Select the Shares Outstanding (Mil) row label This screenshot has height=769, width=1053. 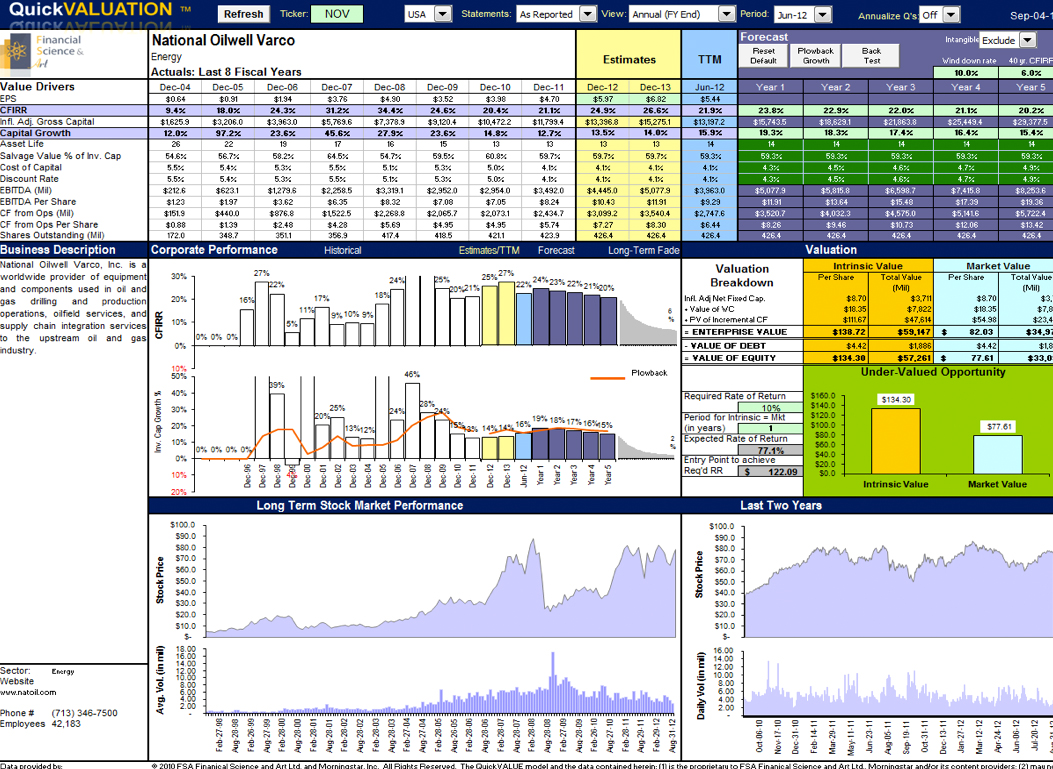pyautogui.click(x=52, y=235)
